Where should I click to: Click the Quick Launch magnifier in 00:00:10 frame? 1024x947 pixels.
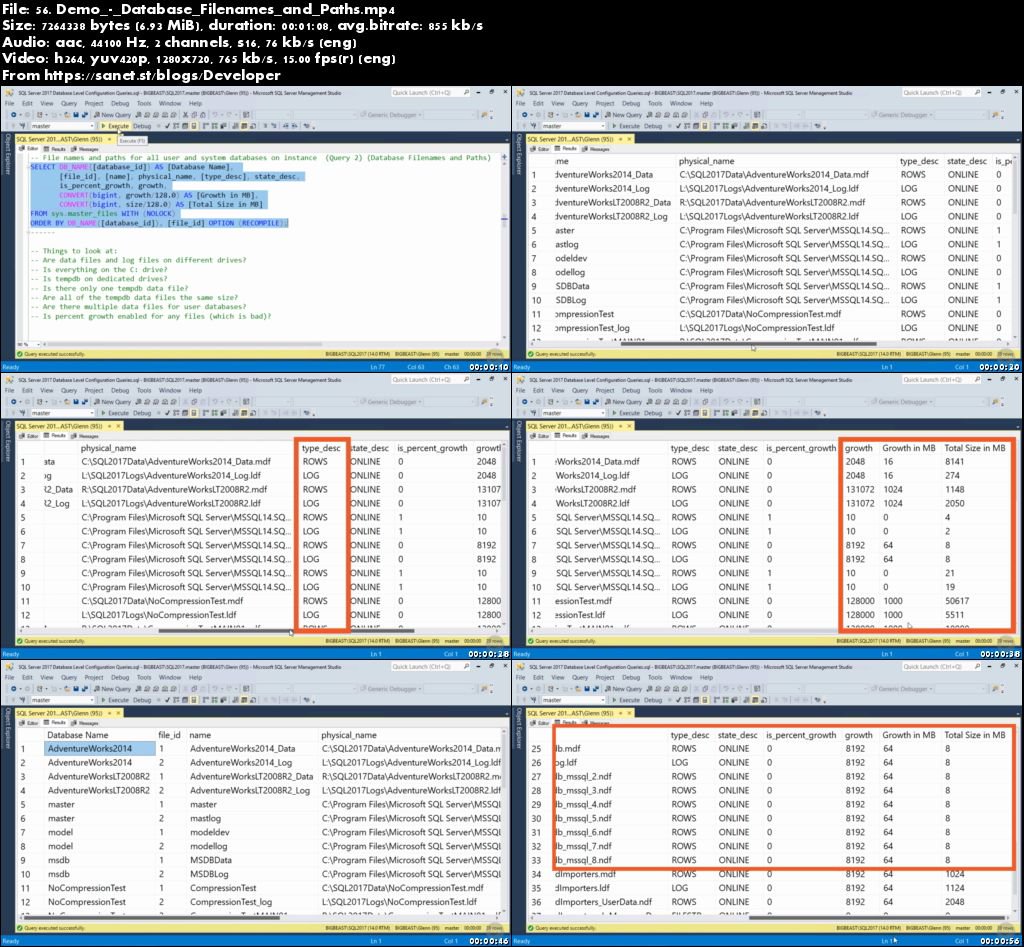(x=466, y=93)
